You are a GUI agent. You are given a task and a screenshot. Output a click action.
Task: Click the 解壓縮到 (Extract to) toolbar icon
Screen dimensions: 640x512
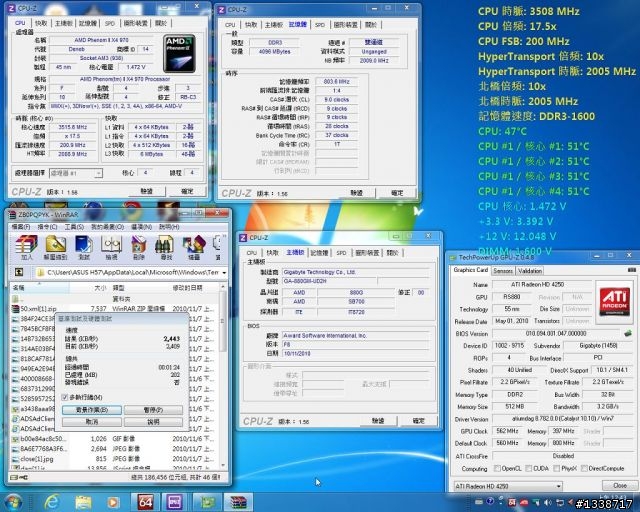click(x=56, y=245)
